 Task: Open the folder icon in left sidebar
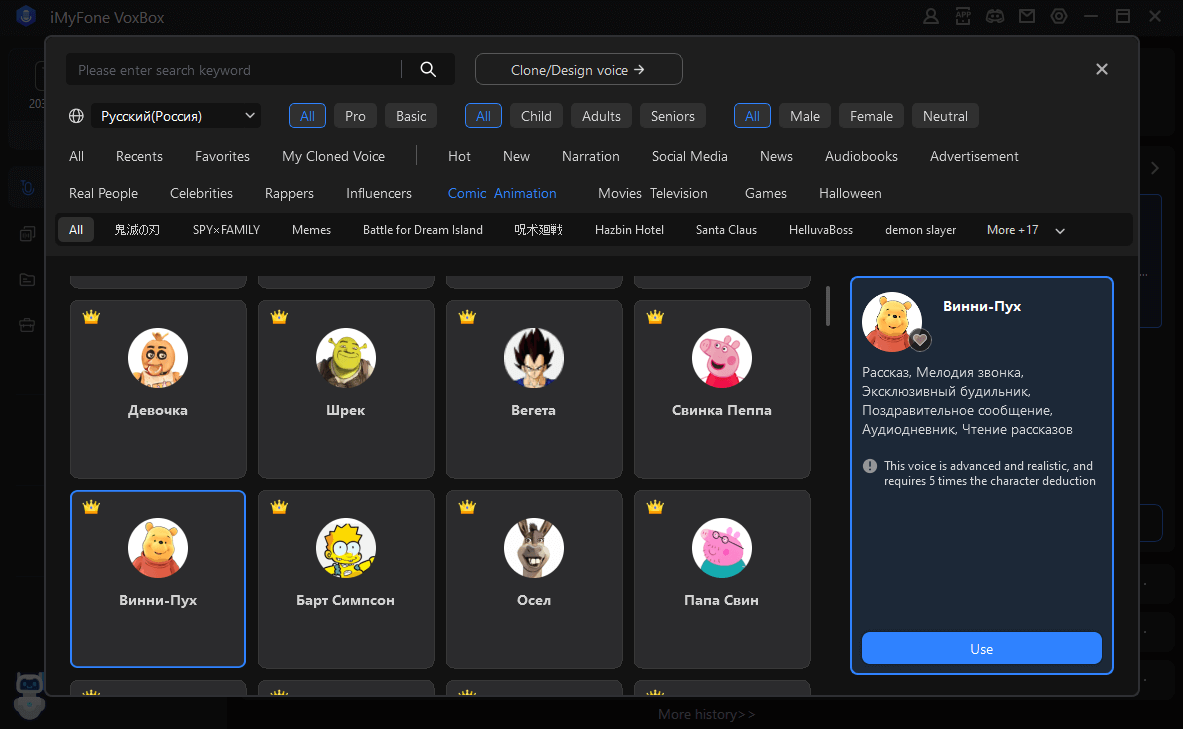pos(27,279)
